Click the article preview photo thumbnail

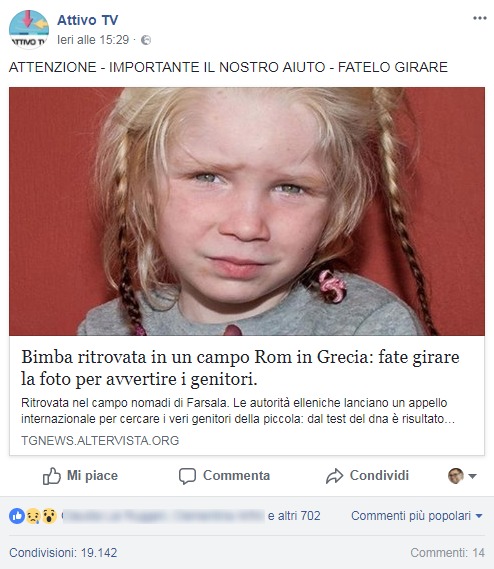click(247, 211)
